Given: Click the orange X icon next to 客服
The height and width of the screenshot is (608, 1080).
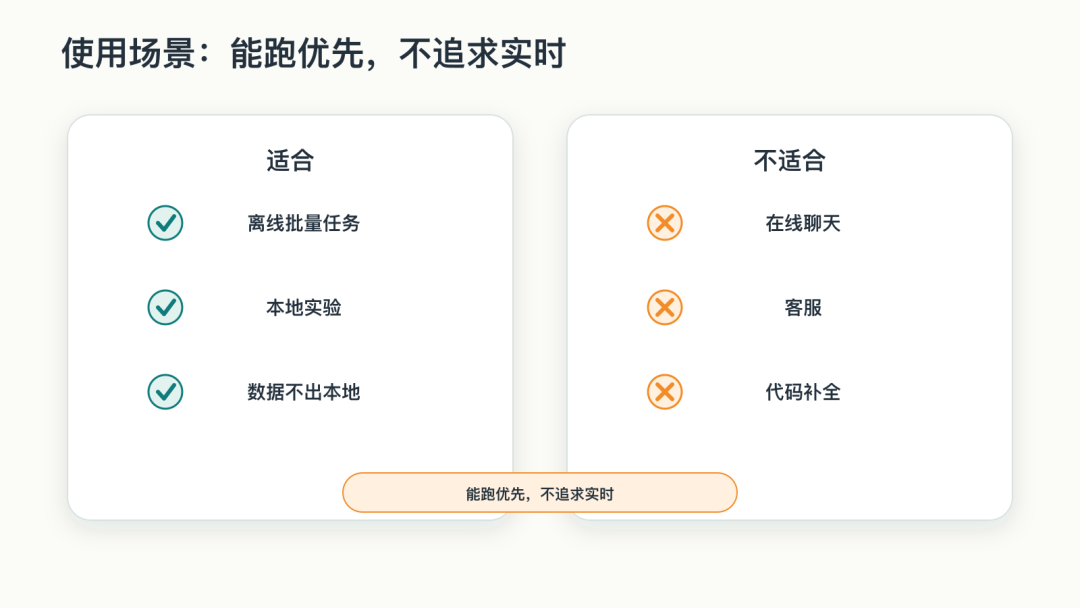Looking at the screenshot, I should (665, 307).
